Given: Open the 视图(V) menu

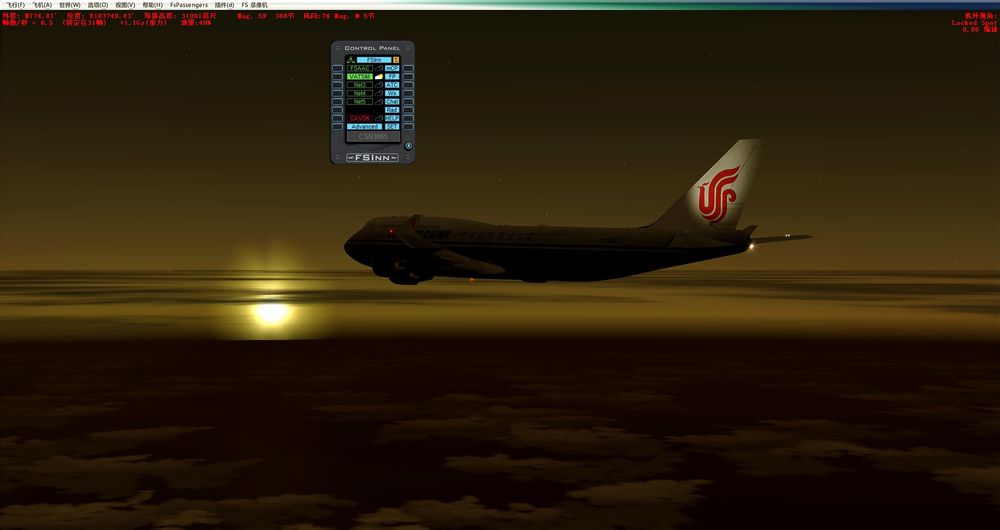Looking at the screenshot, I should pyautogui.click(x=125, y=4).
